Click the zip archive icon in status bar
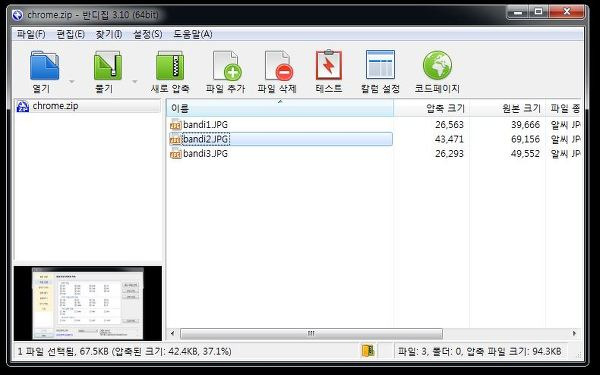Image resolution: width=600 pixels, height=375 pixels. (x=368, y=351)
